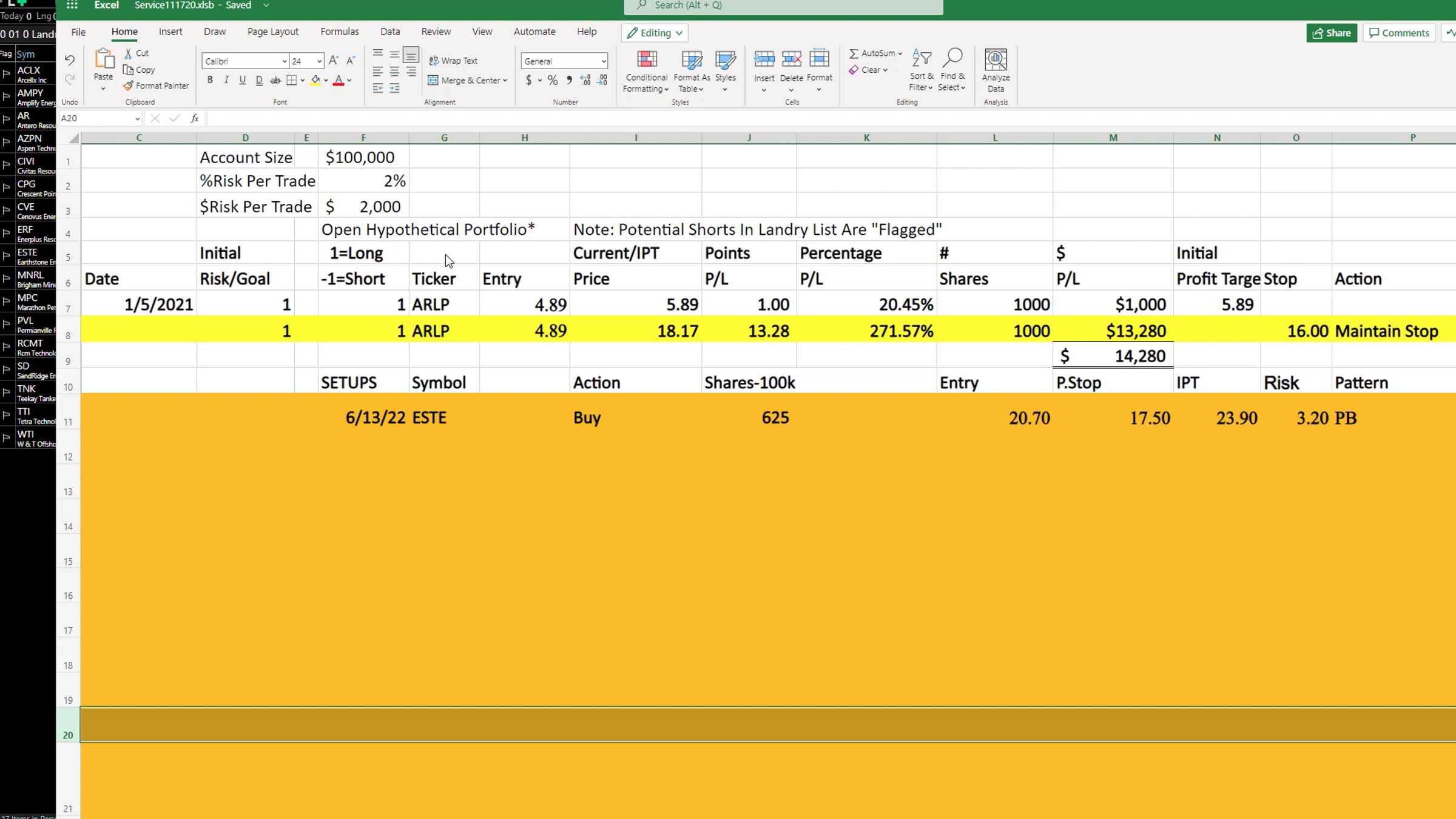Expand the Format cells dropdown
Image resolution: width=1456 pixels, height=819 pixels.
pos(819,90)
